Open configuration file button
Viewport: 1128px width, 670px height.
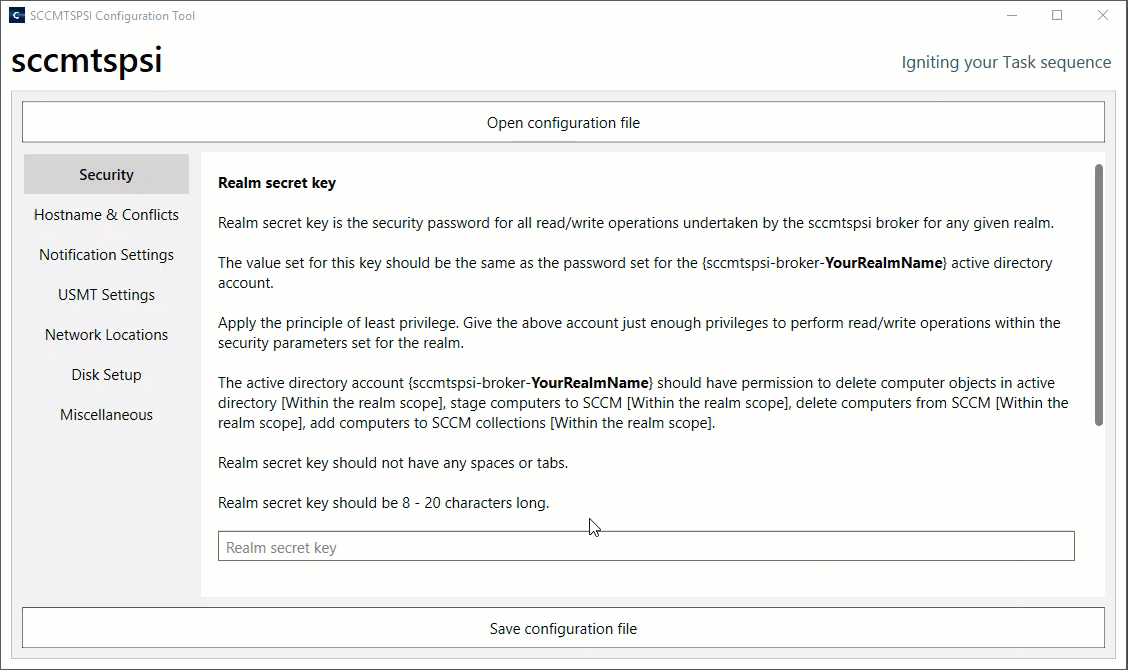563,123
